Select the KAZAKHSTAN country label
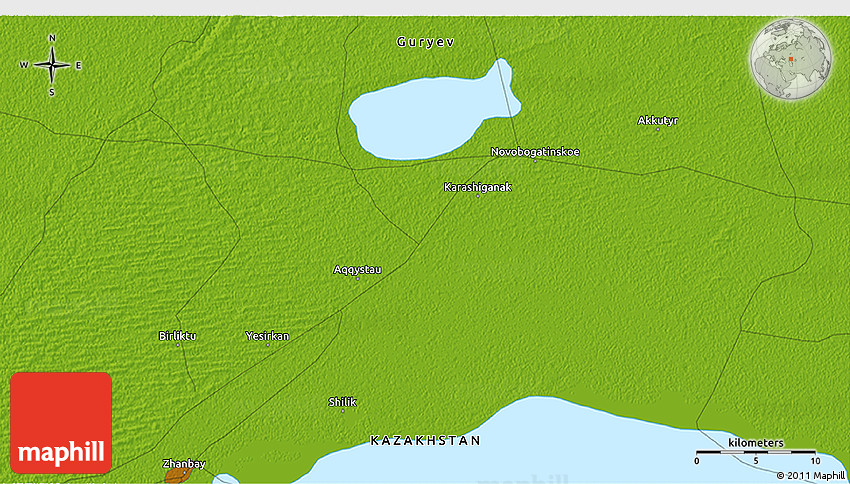Image resolution: width=850 pixels, height=484 pixels. click(x=425, y=441)
